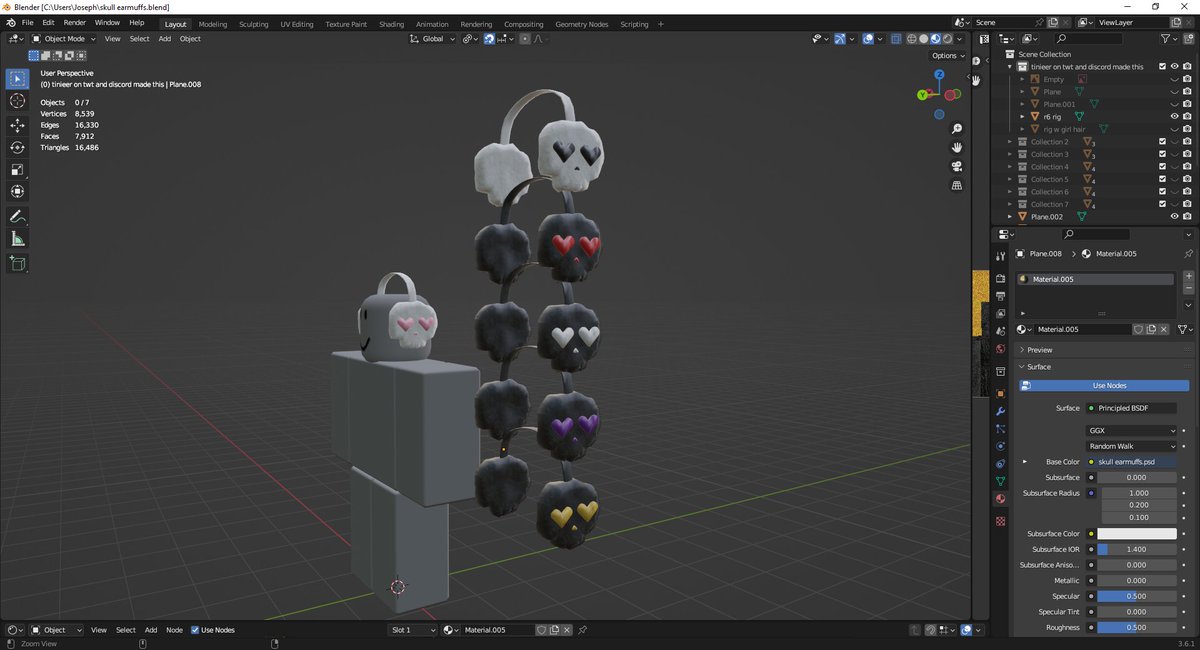Open the Object Mode dropdown

point(64,39)
